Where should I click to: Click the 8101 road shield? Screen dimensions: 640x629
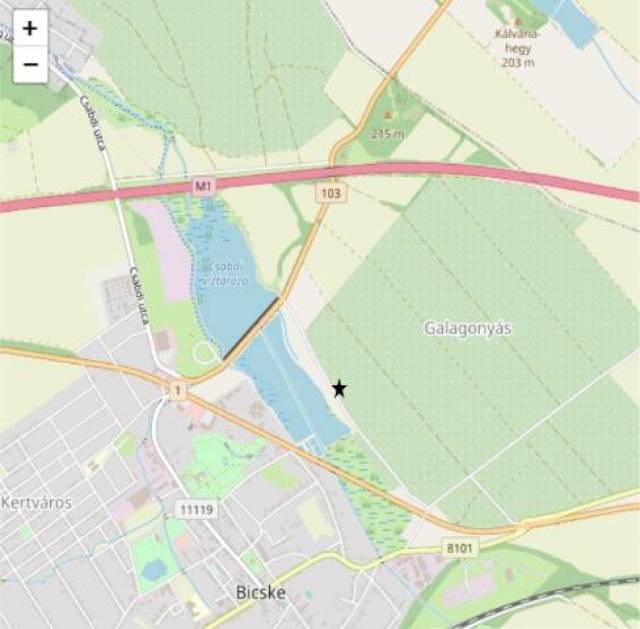point(459,548)
